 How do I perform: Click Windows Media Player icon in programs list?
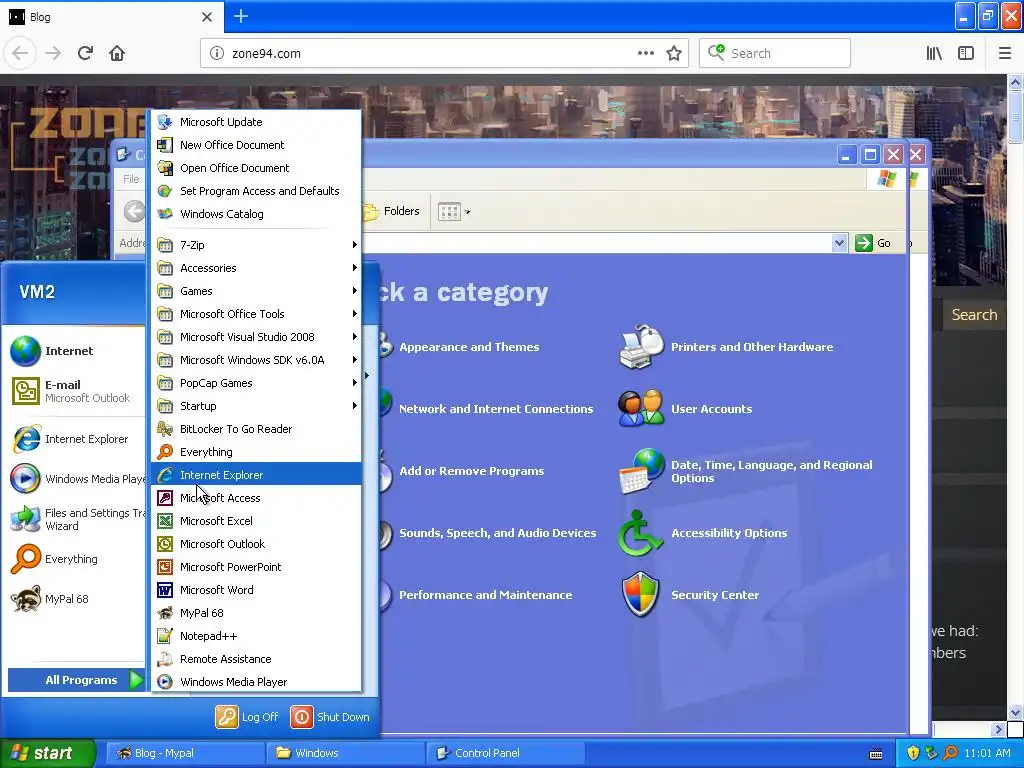tap(165, 682)
